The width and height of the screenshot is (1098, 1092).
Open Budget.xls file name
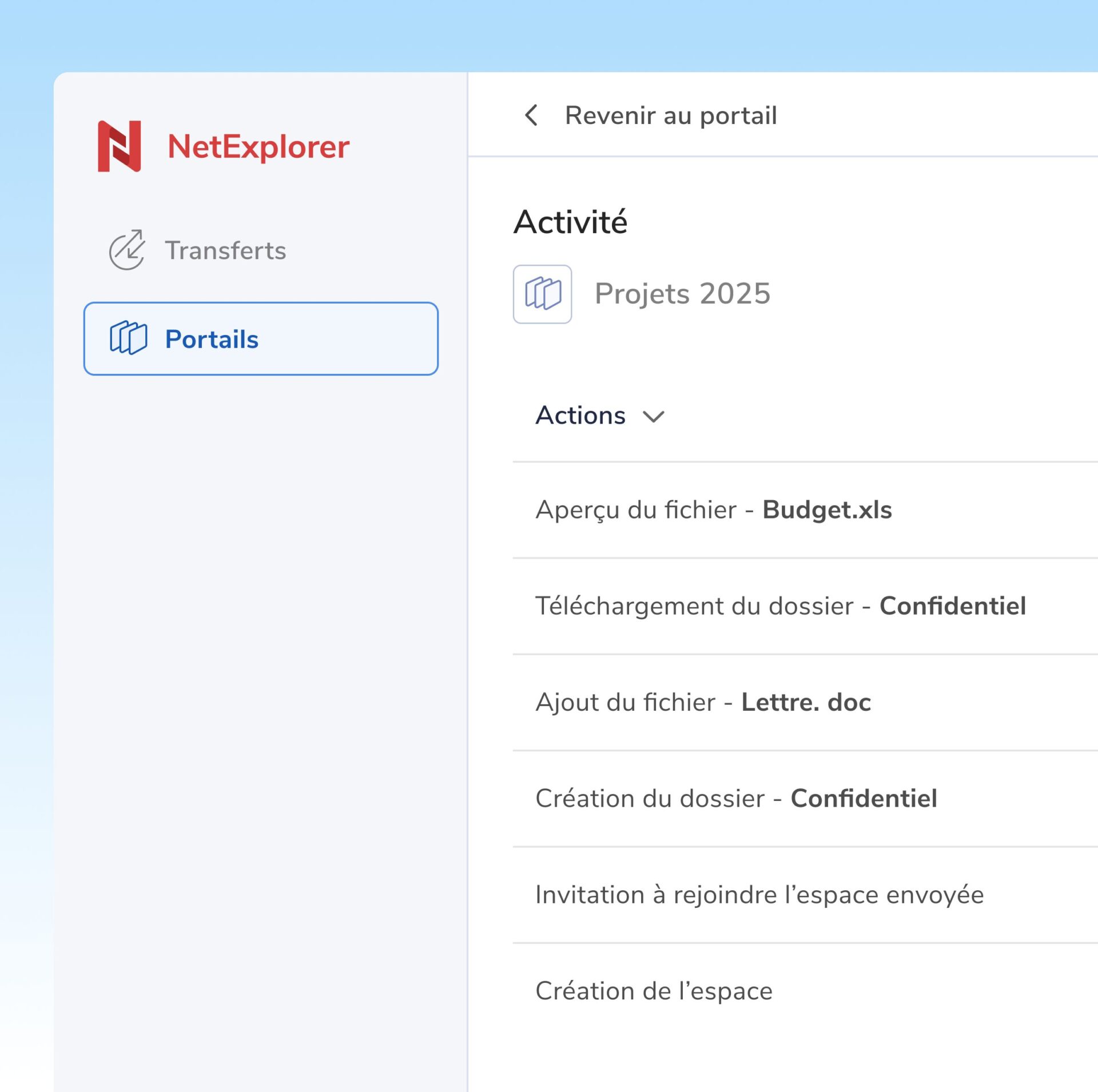826,509
